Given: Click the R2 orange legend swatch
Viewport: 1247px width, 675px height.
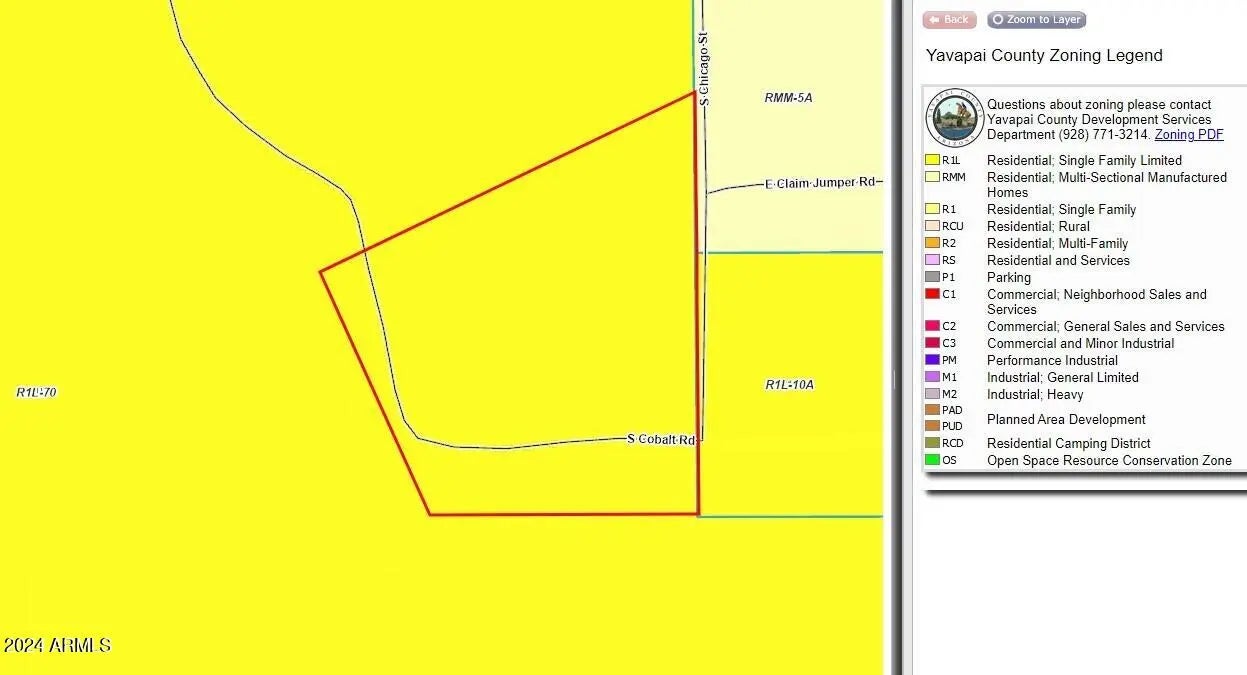Looking at the screenshot, I should (x=932, y=243).
